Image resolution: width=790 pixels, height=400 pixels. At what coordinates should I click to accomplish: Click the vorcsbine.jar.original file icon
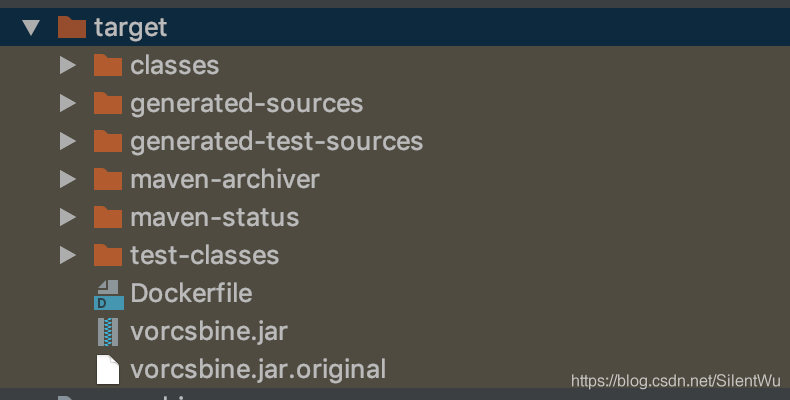(x=107, y=369)
